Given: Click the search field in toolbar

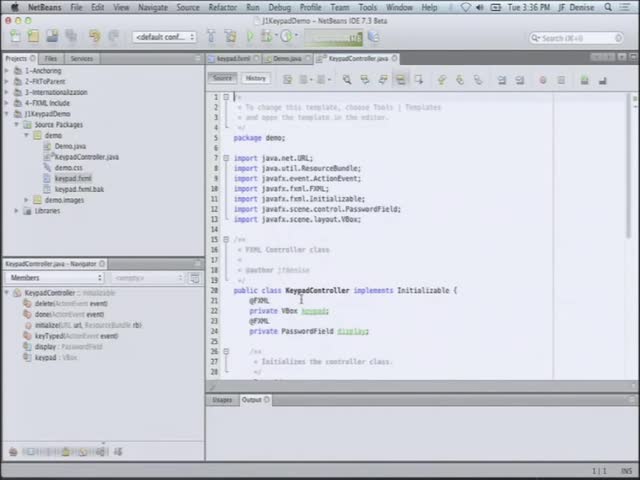Looking at the screenshot, I should [x=576, y=38].
